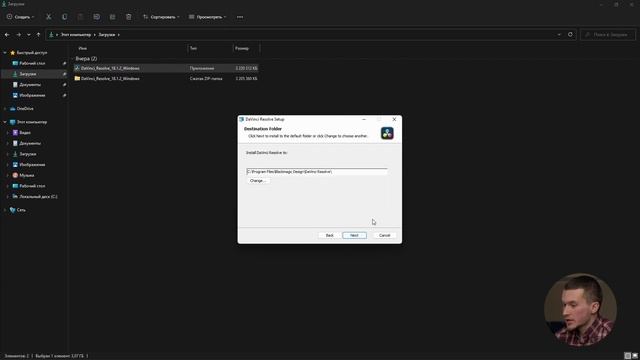Click Загрузки in the address breadcrumb
640x360 pixels.
point(107,35)
